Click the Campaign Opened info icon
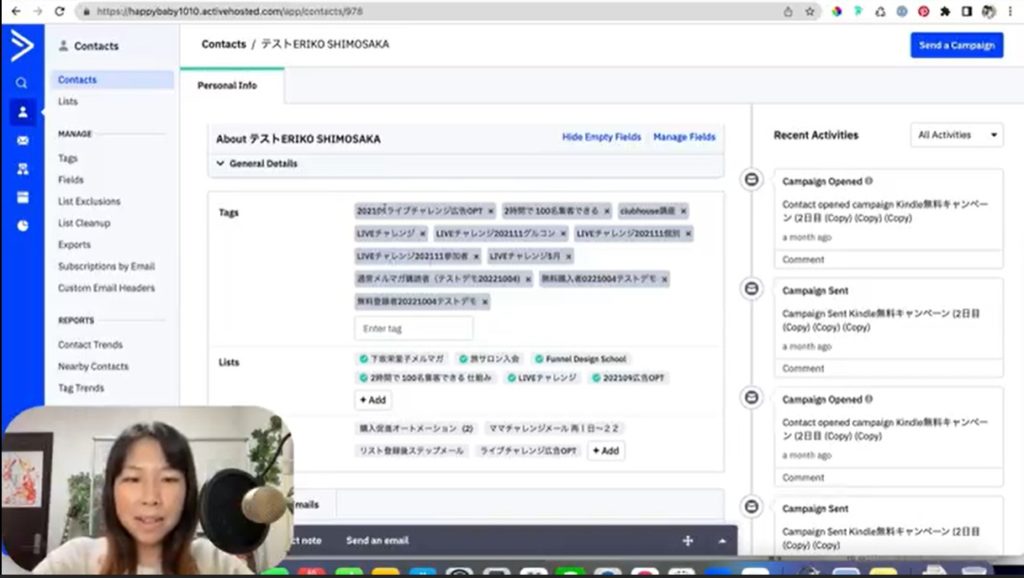Image resolution: width=1024 pixels, height=578 pixels. click(868, 181)
